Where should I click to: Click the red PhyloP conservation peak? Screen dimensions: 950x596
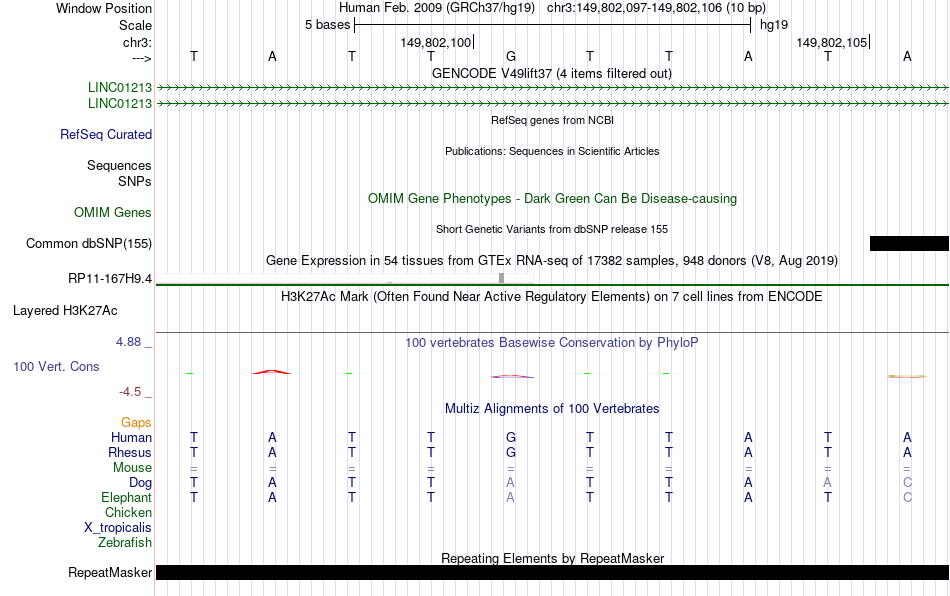272,372
